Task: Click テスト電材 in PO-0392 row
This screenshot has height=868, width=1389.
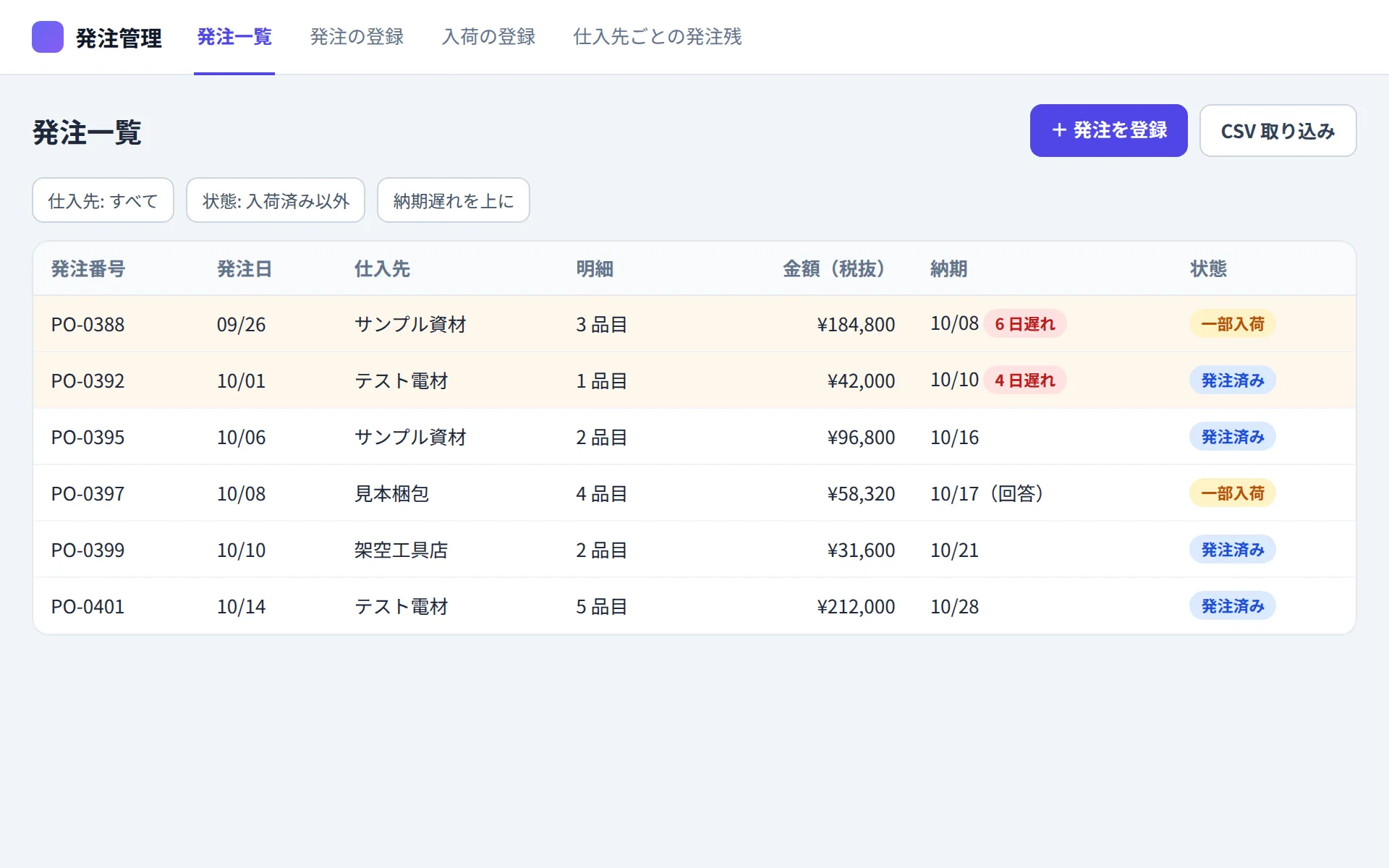Action: click(401, 380)
